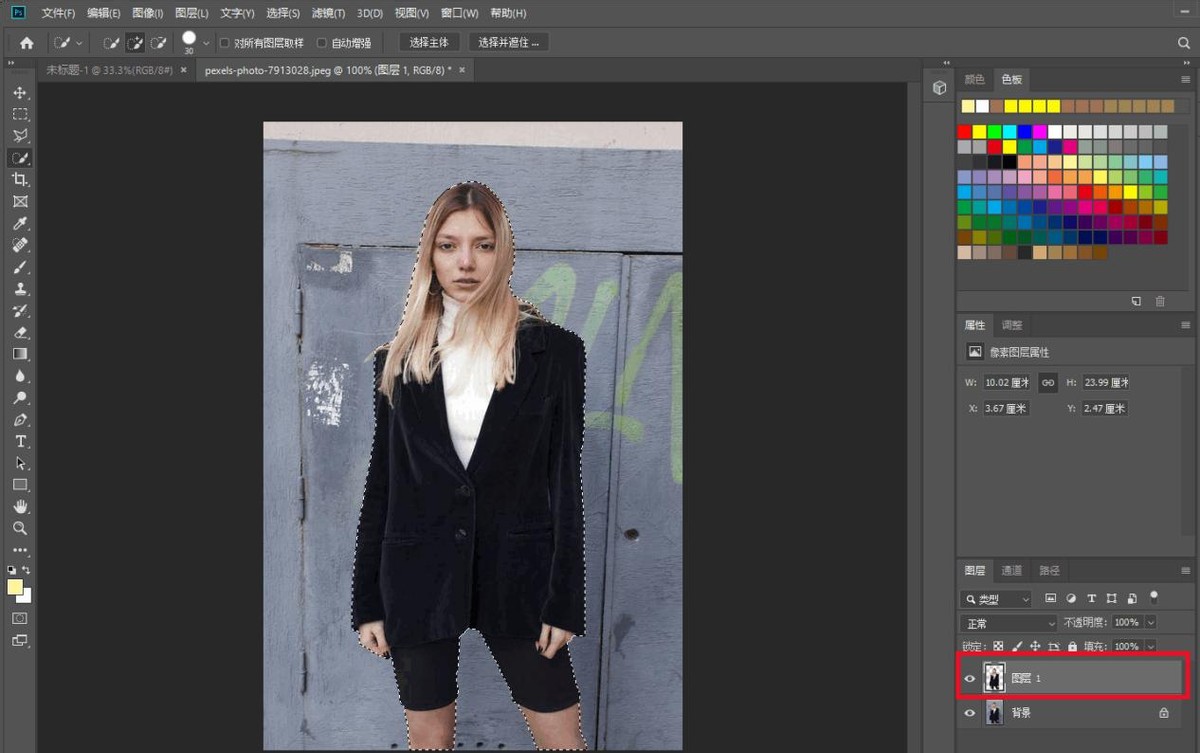Screen dimensions: 1200x753
Task: Select the Hand tool
Action: pos(20,506)
